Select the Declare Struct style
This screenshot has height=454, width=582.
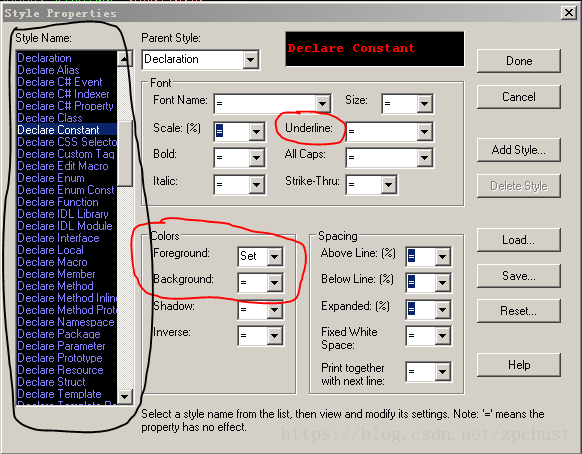click(x=67, y=382)
